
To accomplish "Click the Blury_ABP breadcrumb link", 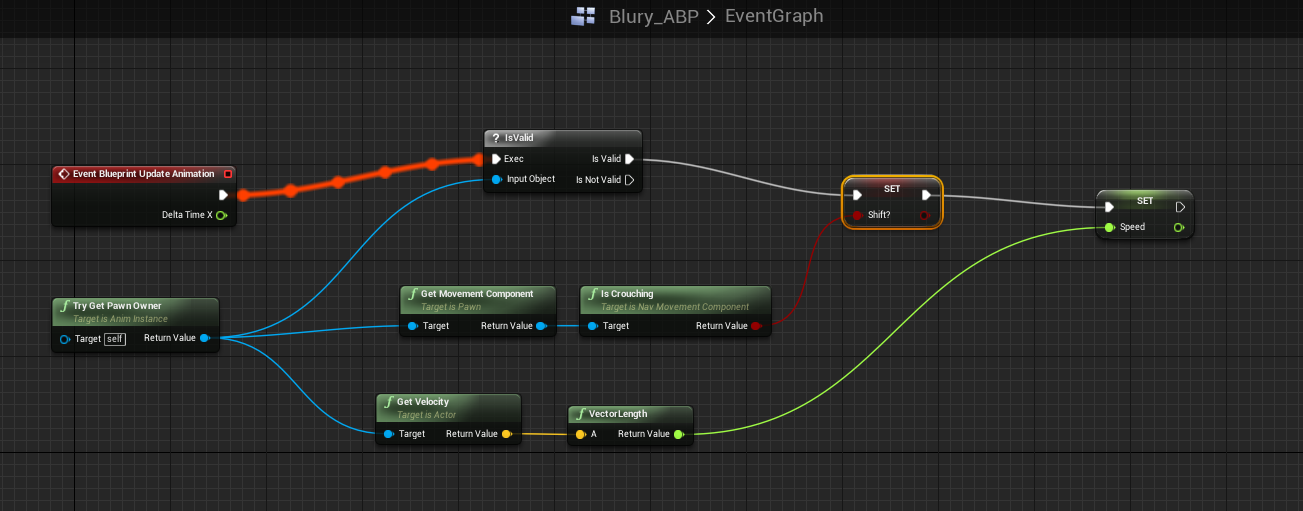I will 654,17.
